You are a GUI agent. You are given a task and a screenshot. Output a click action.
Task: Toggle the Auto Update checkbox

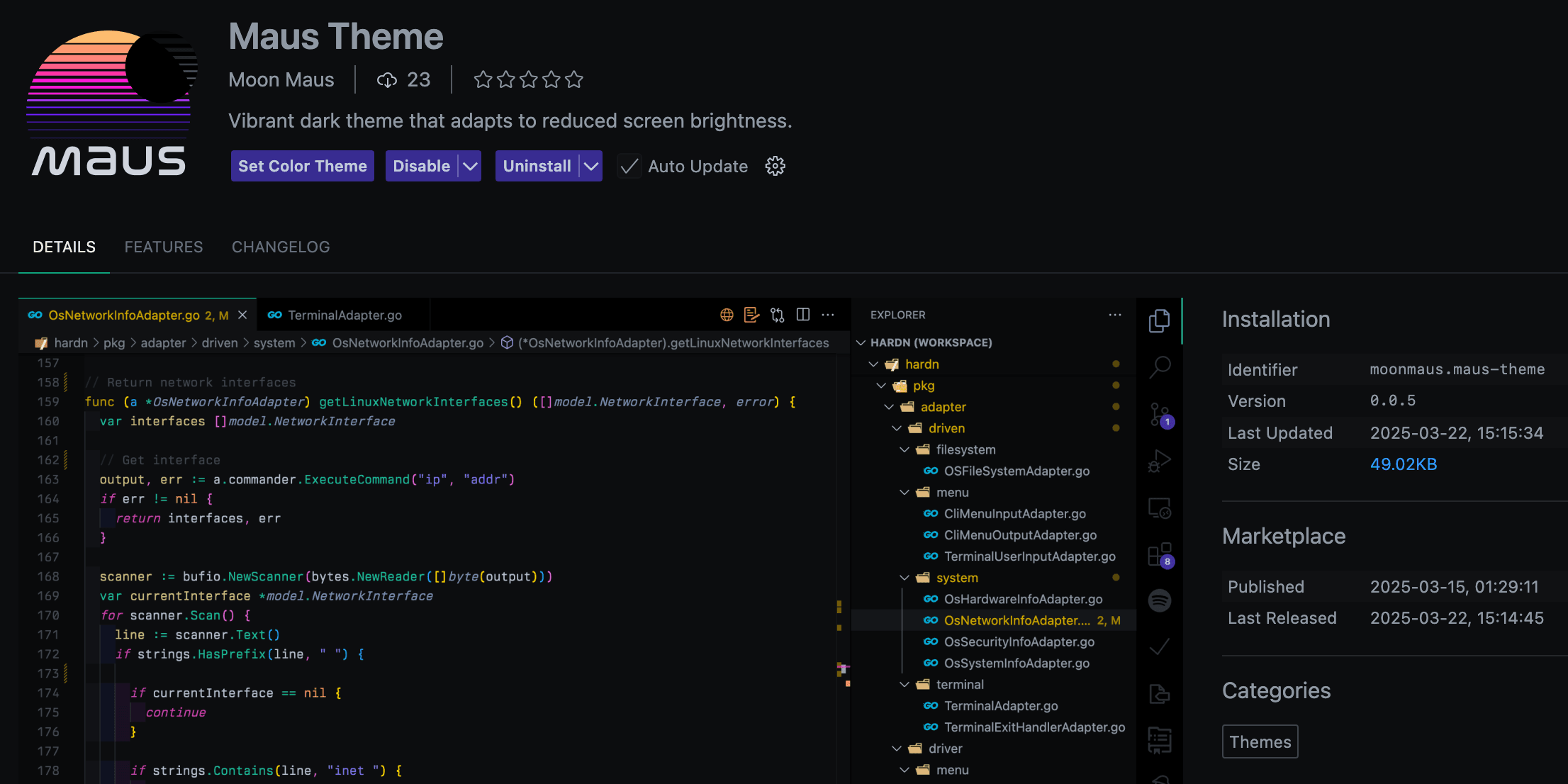point(629,166)
